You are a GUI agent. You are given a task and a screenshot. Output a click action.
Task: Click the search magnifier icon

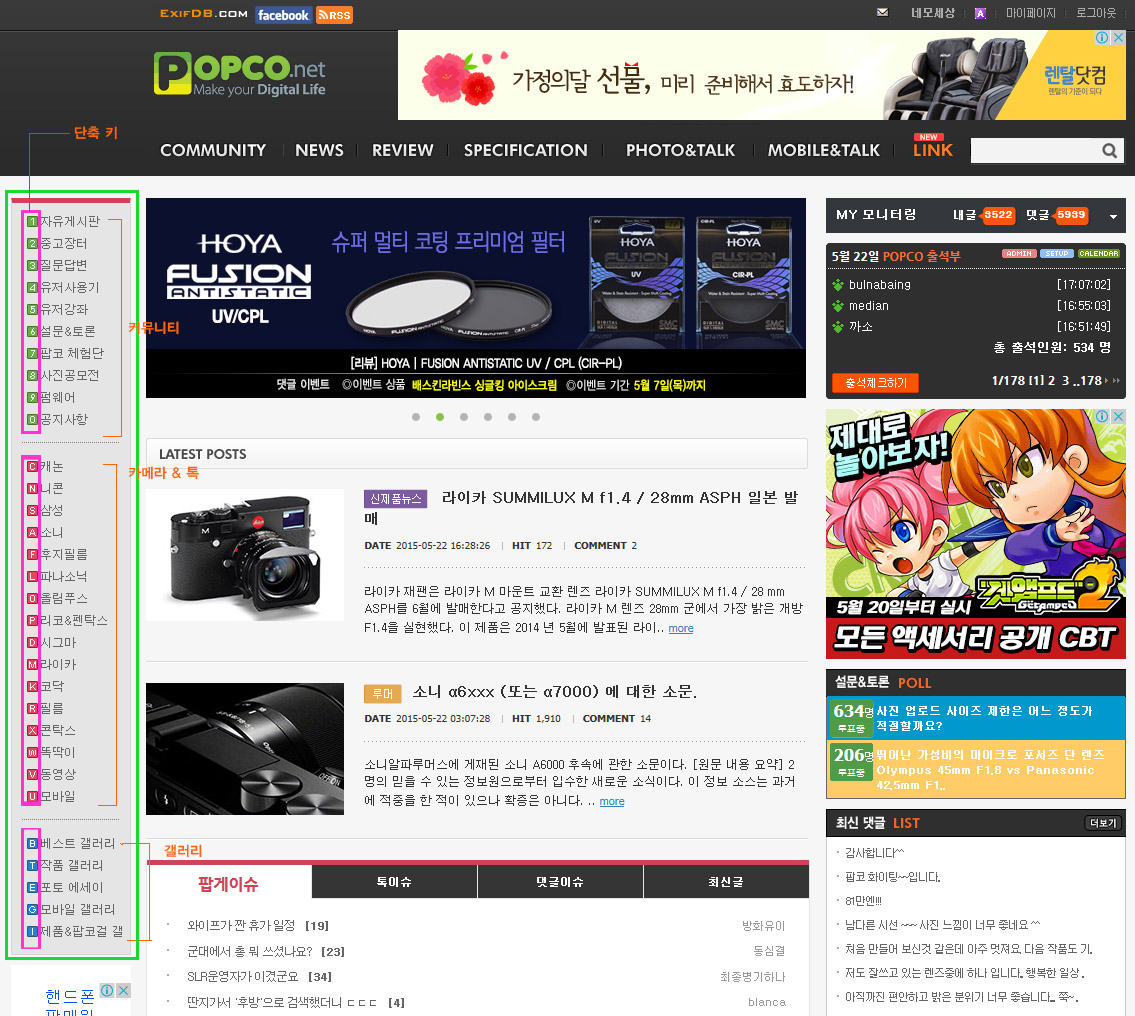click(1109, 151)
